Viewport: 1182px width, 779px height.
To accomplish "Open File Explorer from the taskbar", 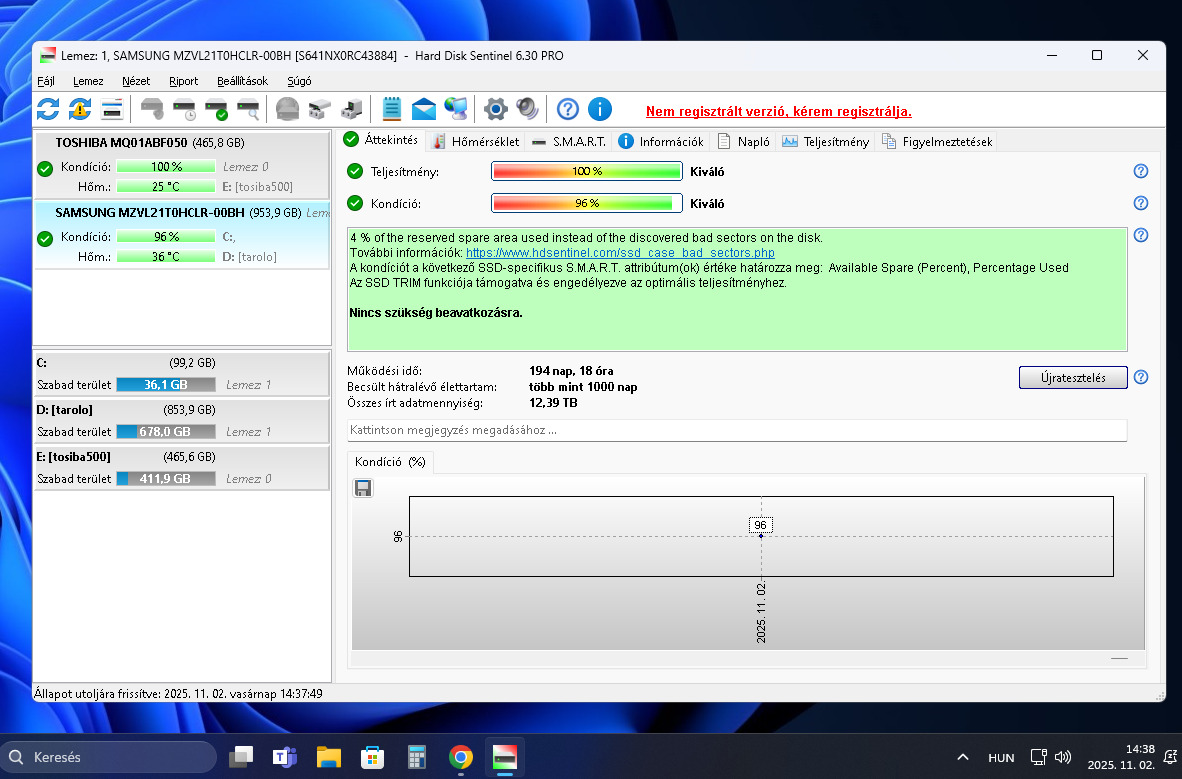I will 329,756.
